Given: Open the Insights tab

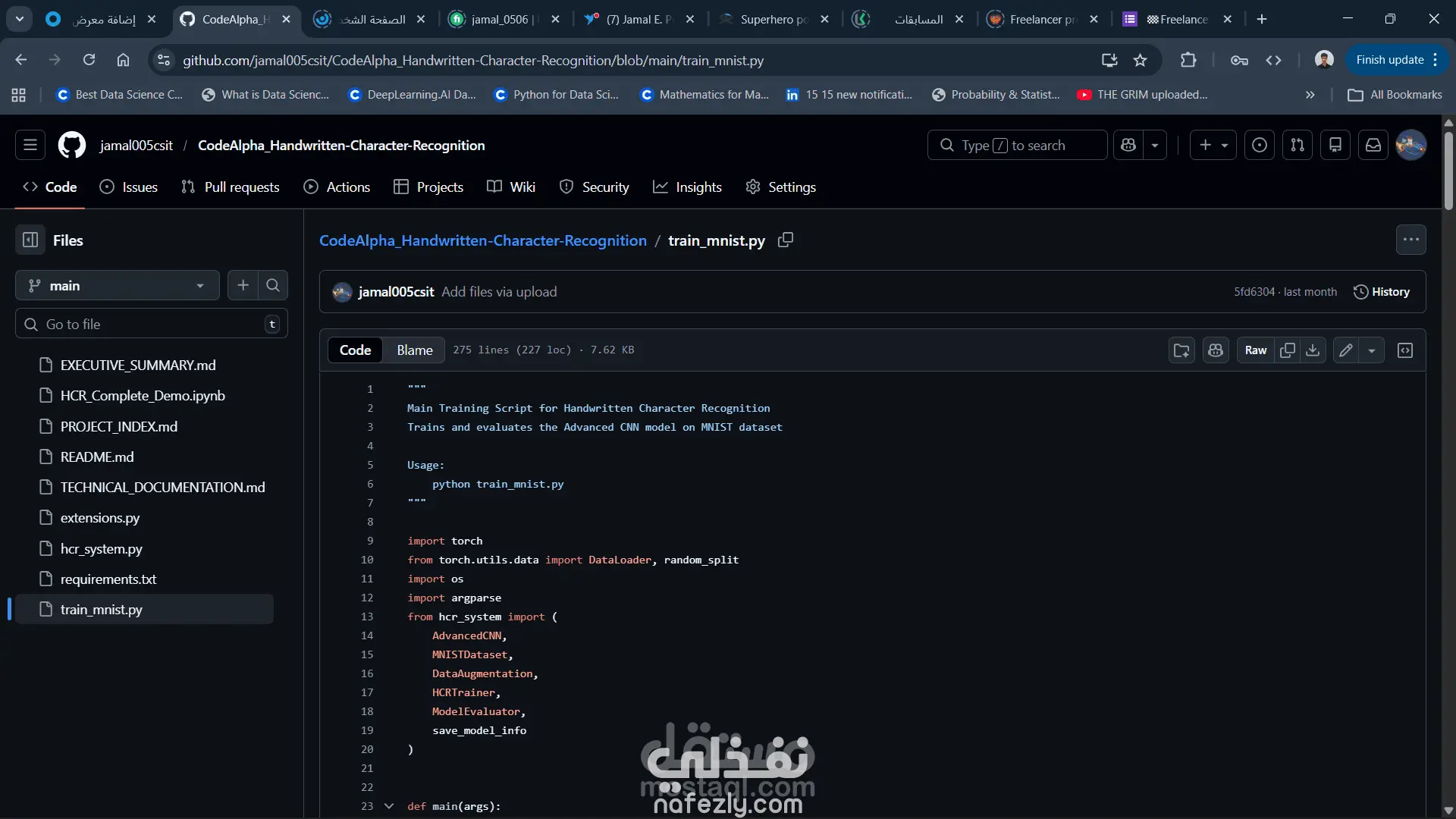Looking at the screenshot, I should 687,187.
